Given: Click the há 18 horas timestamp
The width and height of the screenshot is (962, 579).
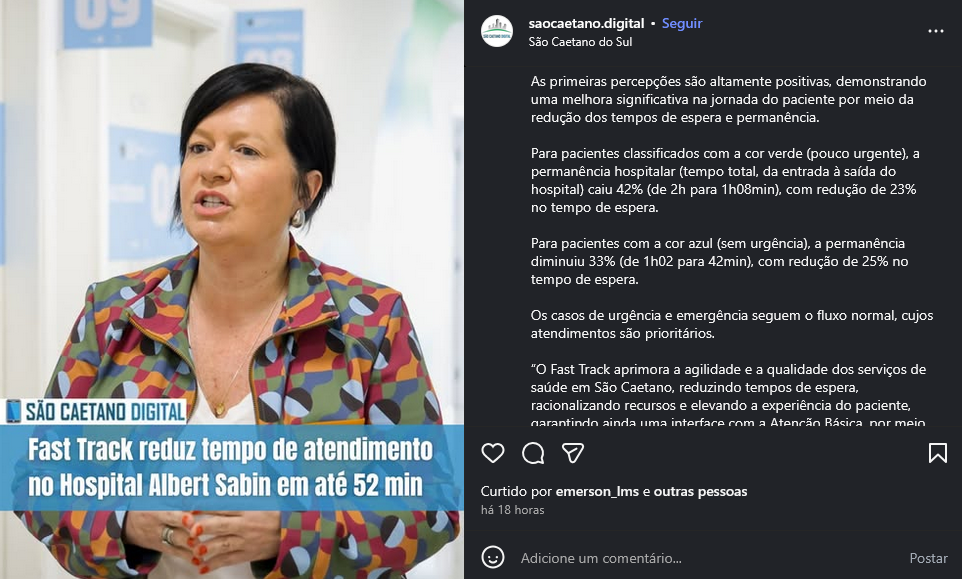Looking at the screenshot, I should pos(512,510).
